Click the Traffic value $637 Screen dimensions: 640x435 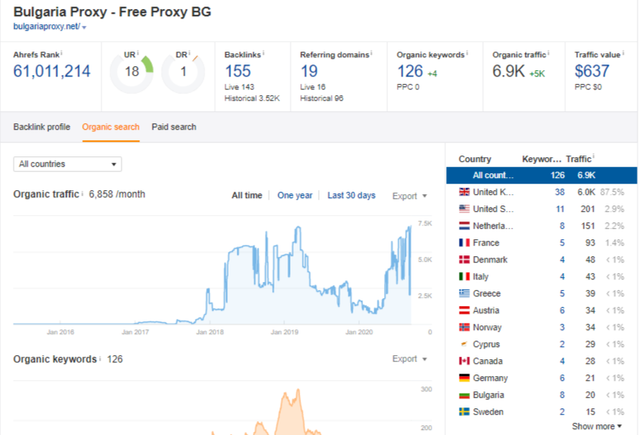click(592, 71)
